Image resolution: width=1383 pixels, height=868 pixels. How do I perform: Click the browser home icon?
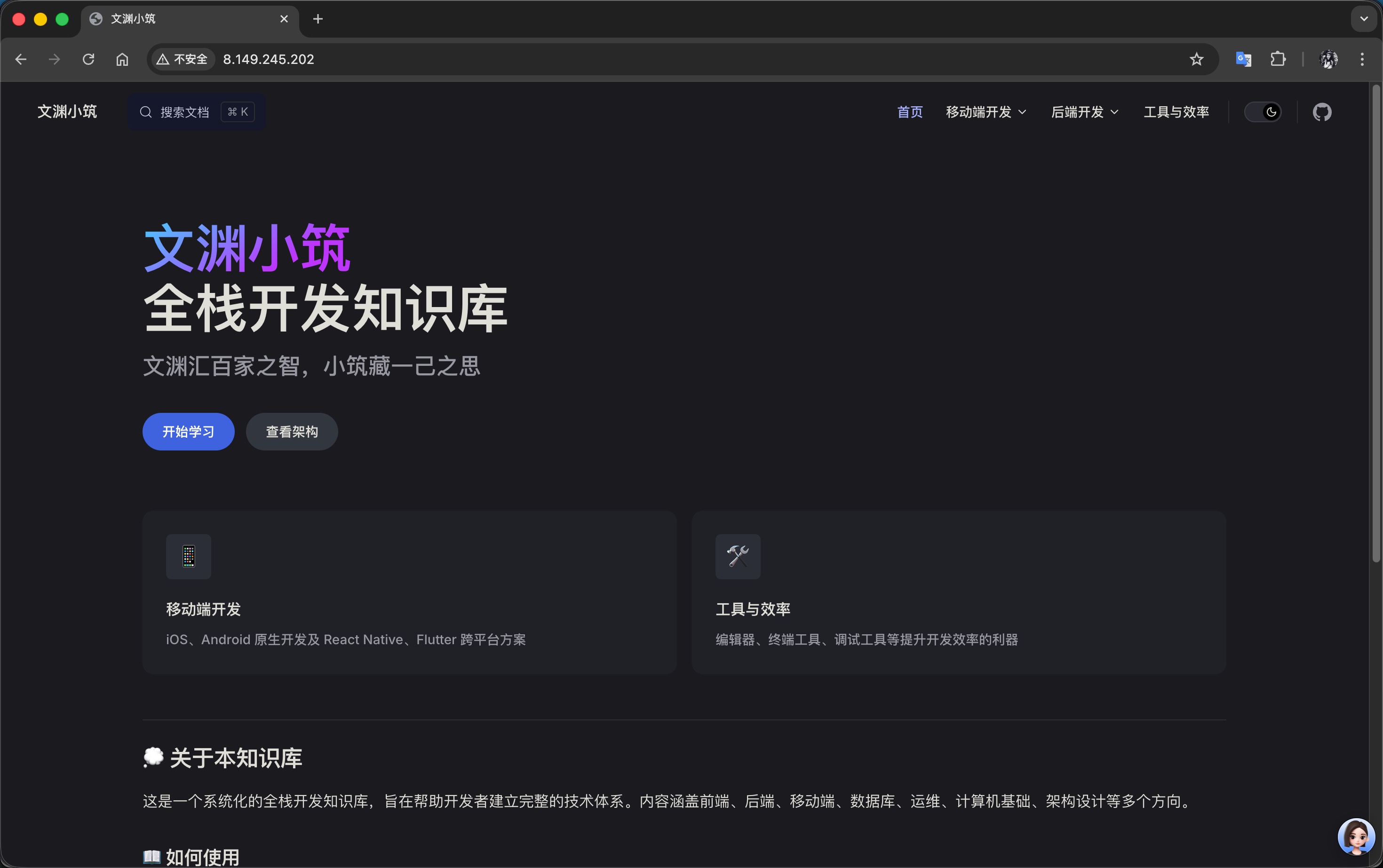tap(122, 59)
